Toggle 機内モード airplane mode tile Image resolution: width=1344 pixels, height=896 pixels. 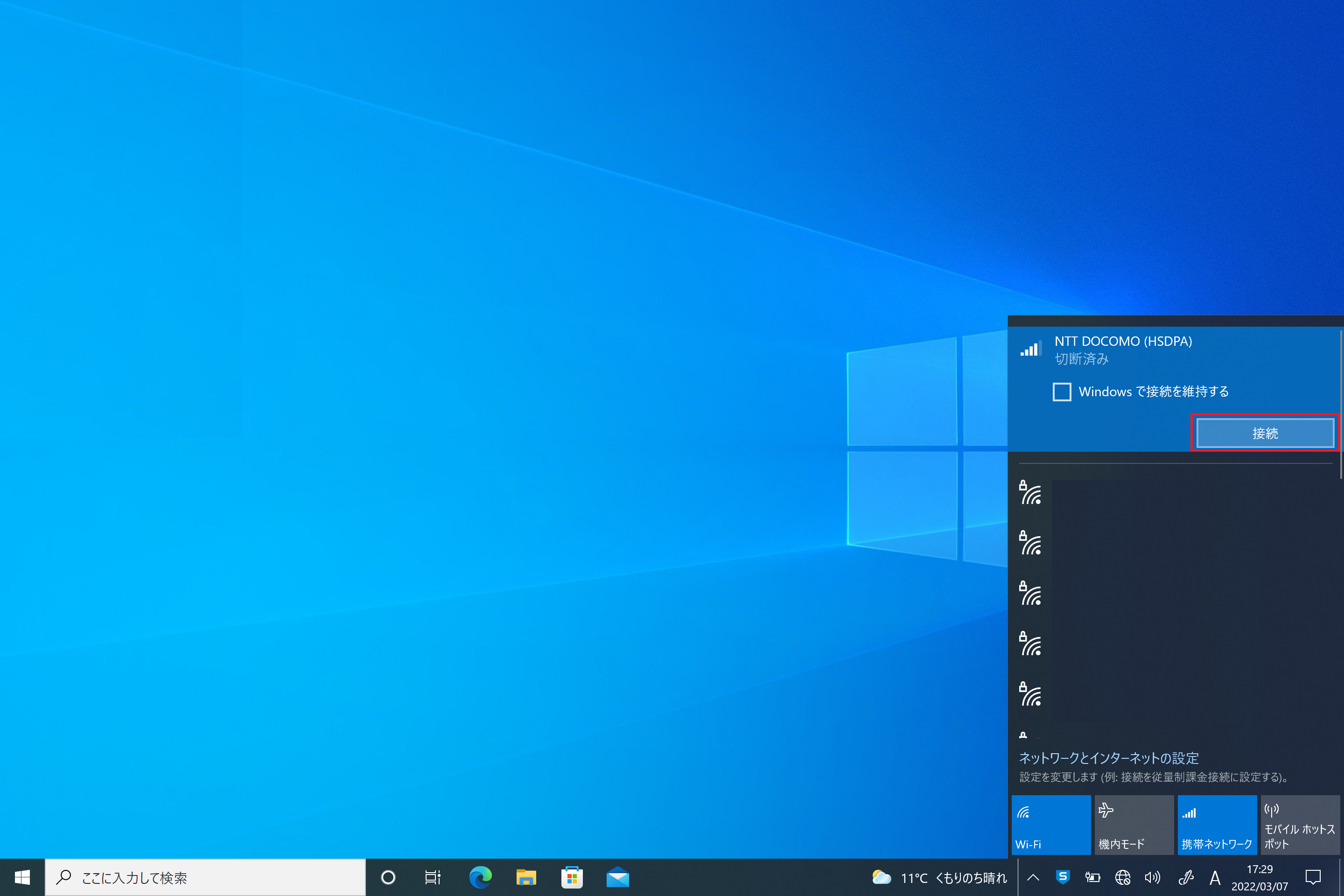(x=1134, y=825)
